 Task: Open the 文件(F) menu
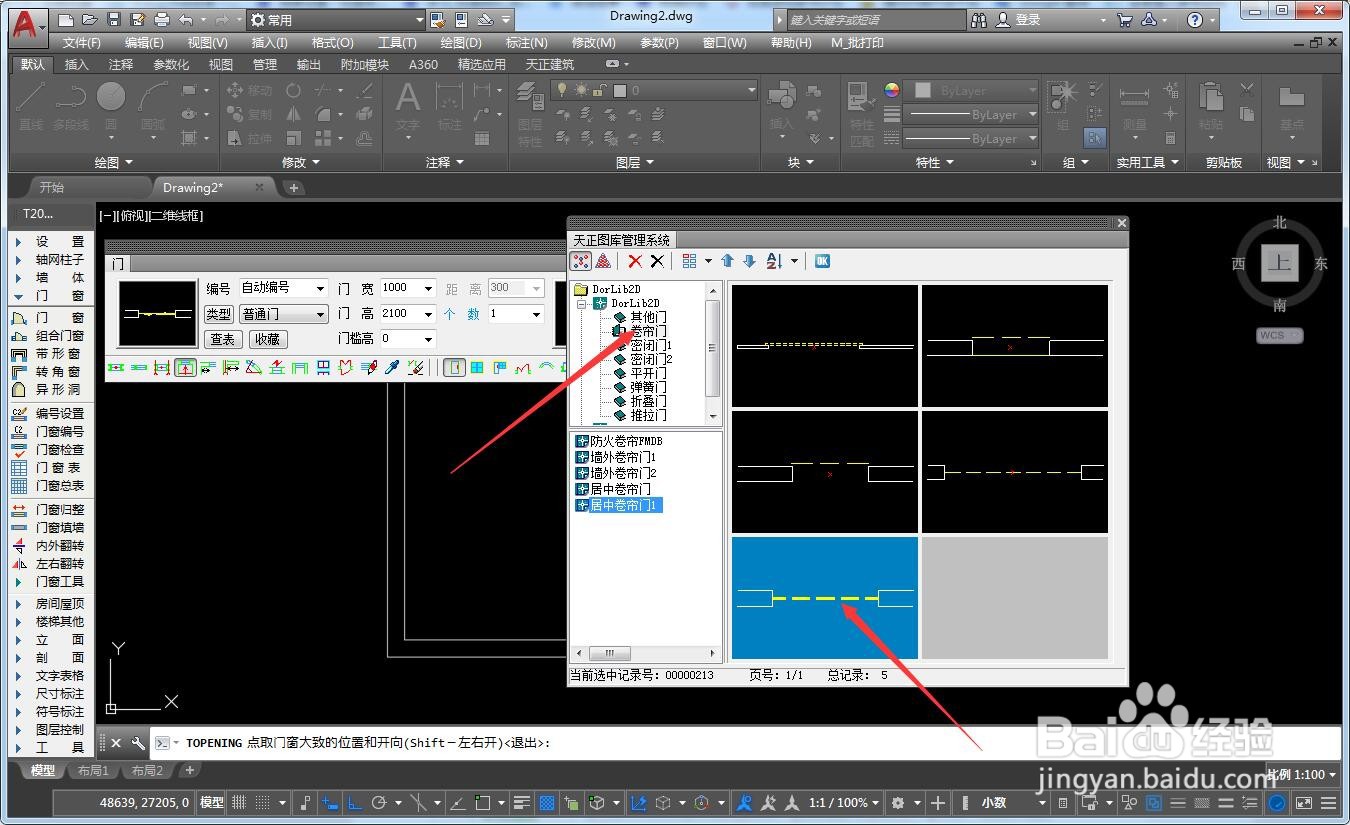[81, 43]
